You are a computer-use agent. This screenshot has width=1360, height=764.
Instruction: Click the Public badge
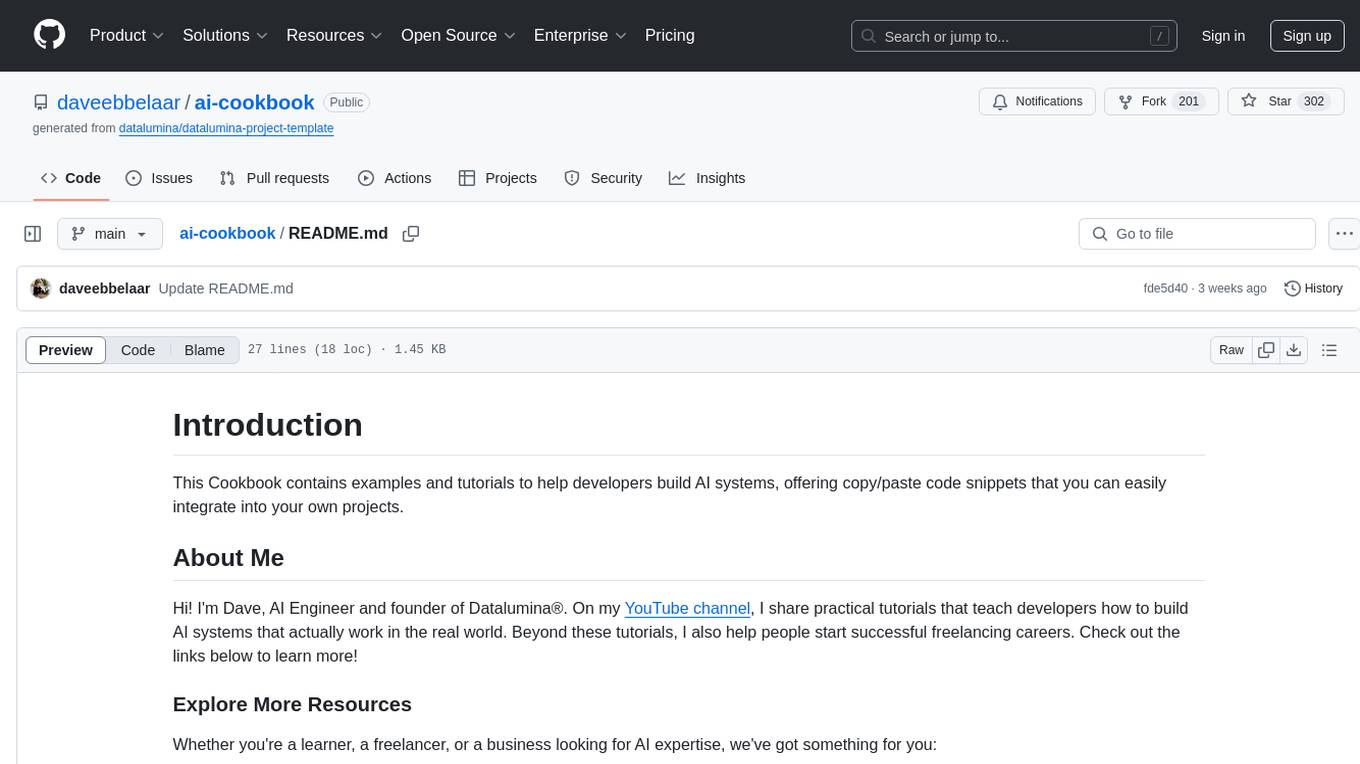[x=346, y=102]
